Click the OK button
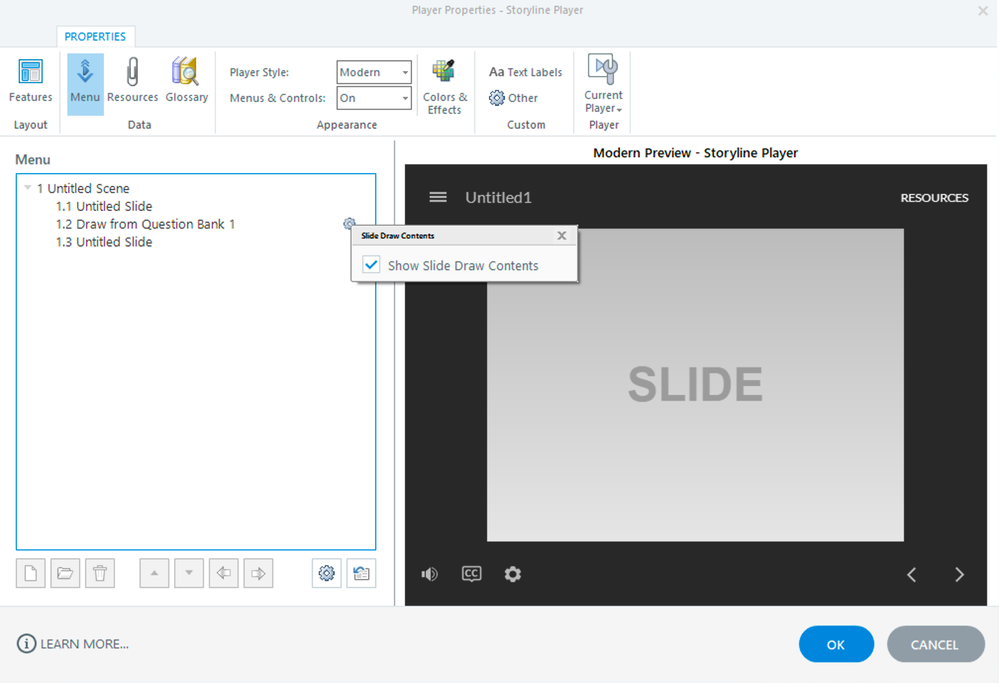 pyautogui.click(x=836, y=645)
